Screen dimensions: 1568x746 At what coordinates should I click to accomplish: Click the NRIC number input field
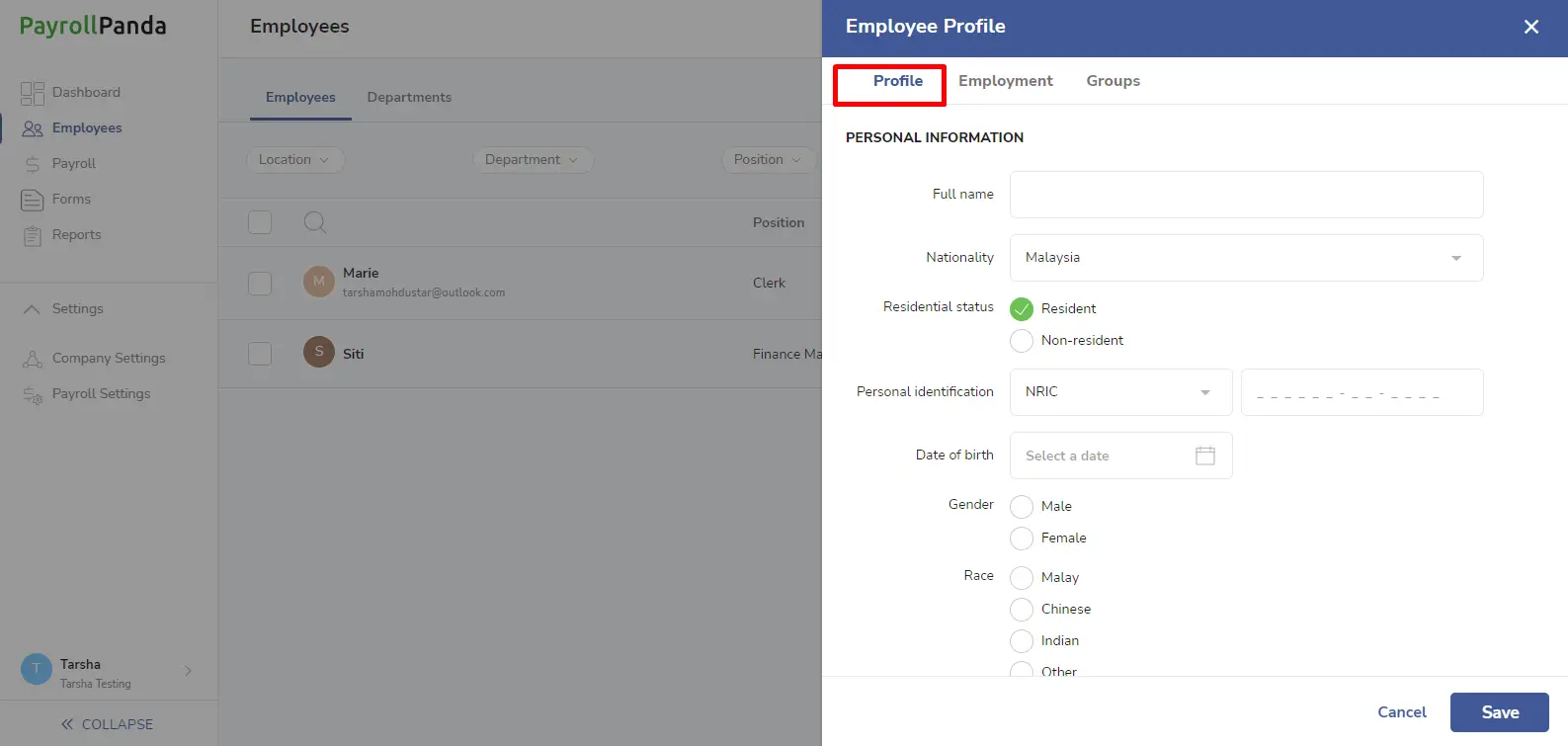pos(1362,392)
